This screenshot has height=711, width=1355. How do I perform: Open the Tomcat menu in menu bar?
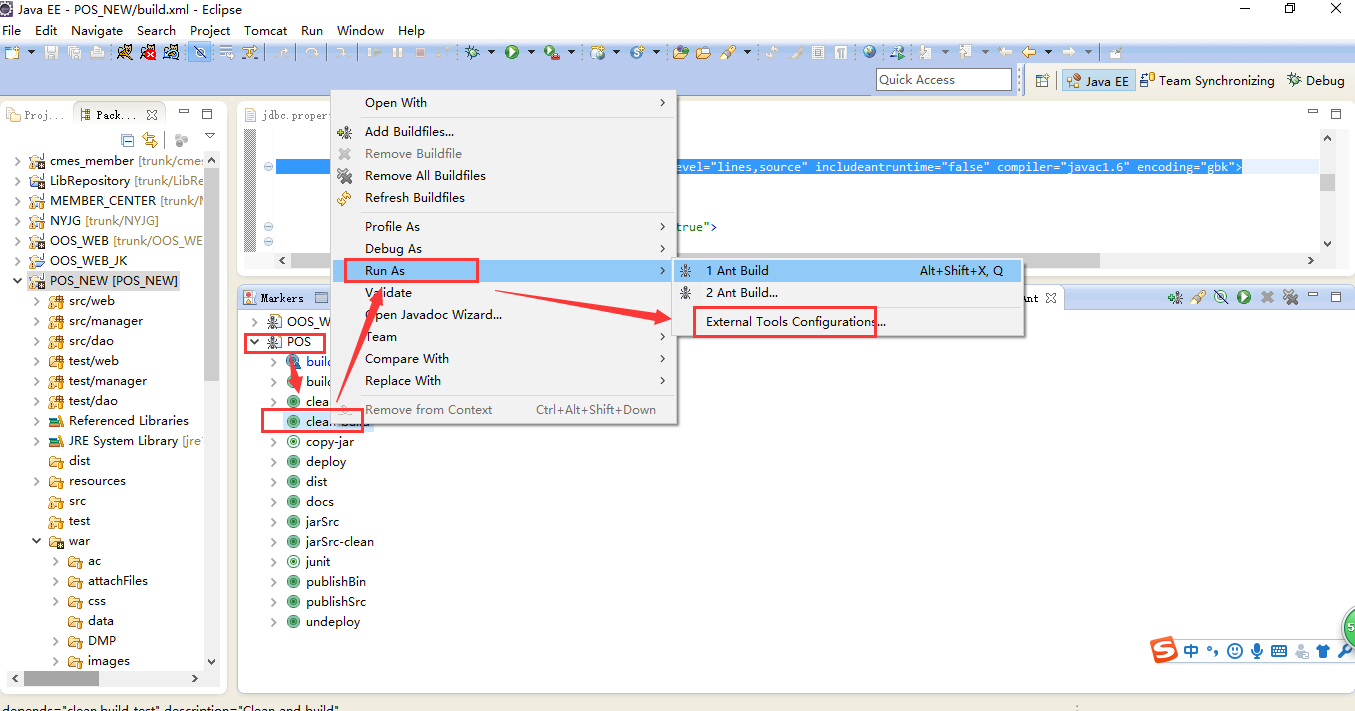[x=265, y=31]
